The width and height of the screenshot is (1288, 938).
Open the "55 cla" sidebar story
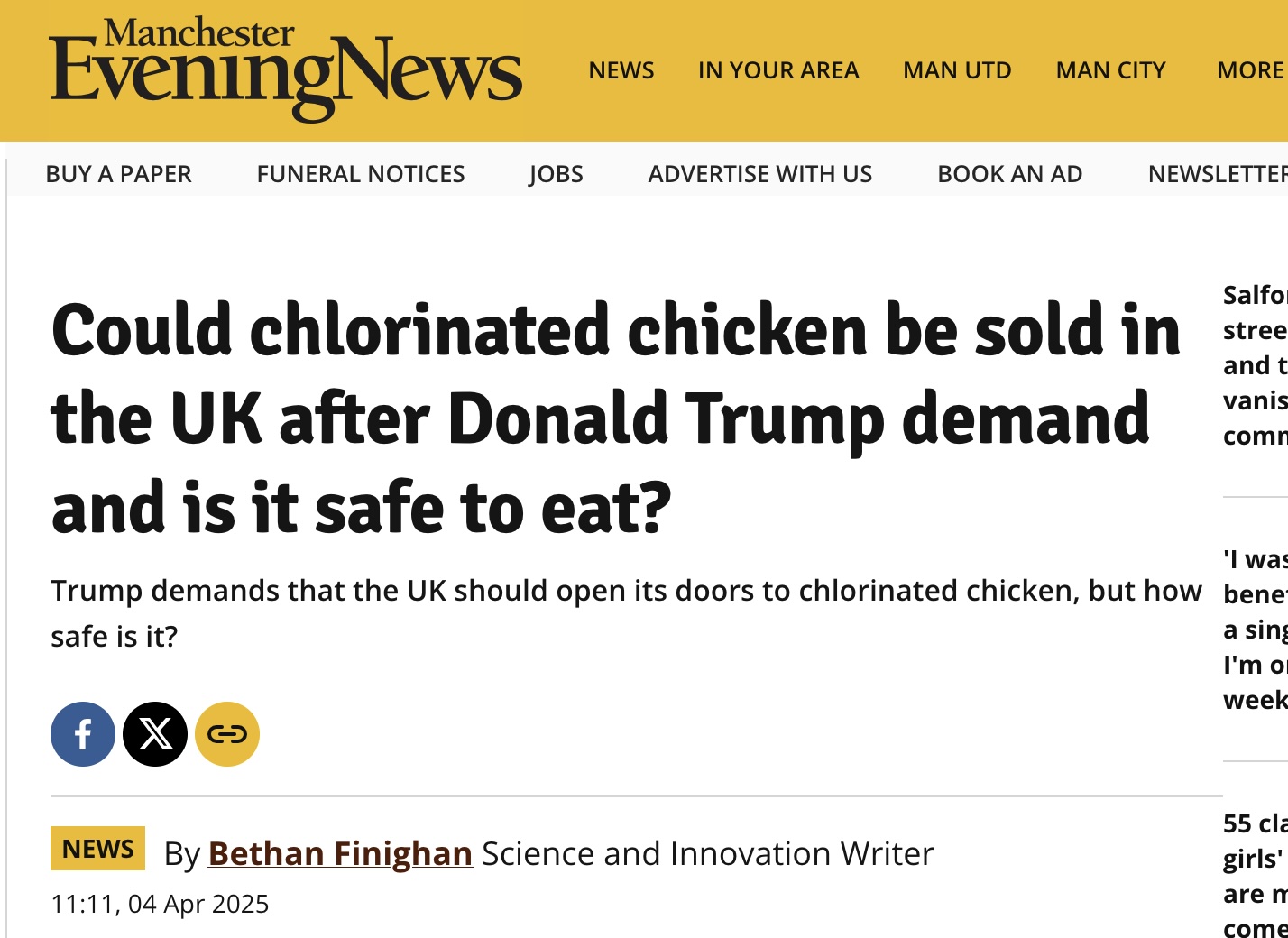pos(1255,875)
